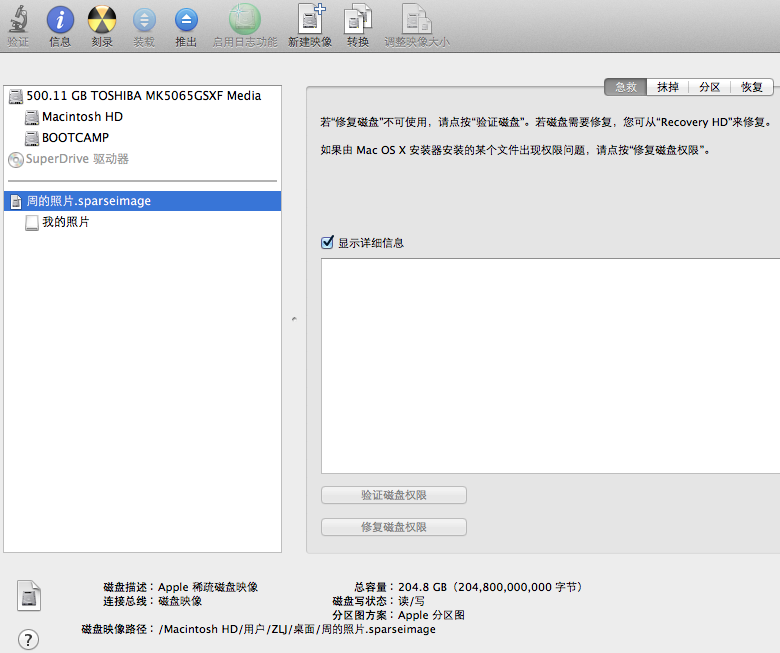Switch to the 抹掉 (Erase) tab
Screen dimensions: 780x653
pyautogui.click(x=668, y=87)
